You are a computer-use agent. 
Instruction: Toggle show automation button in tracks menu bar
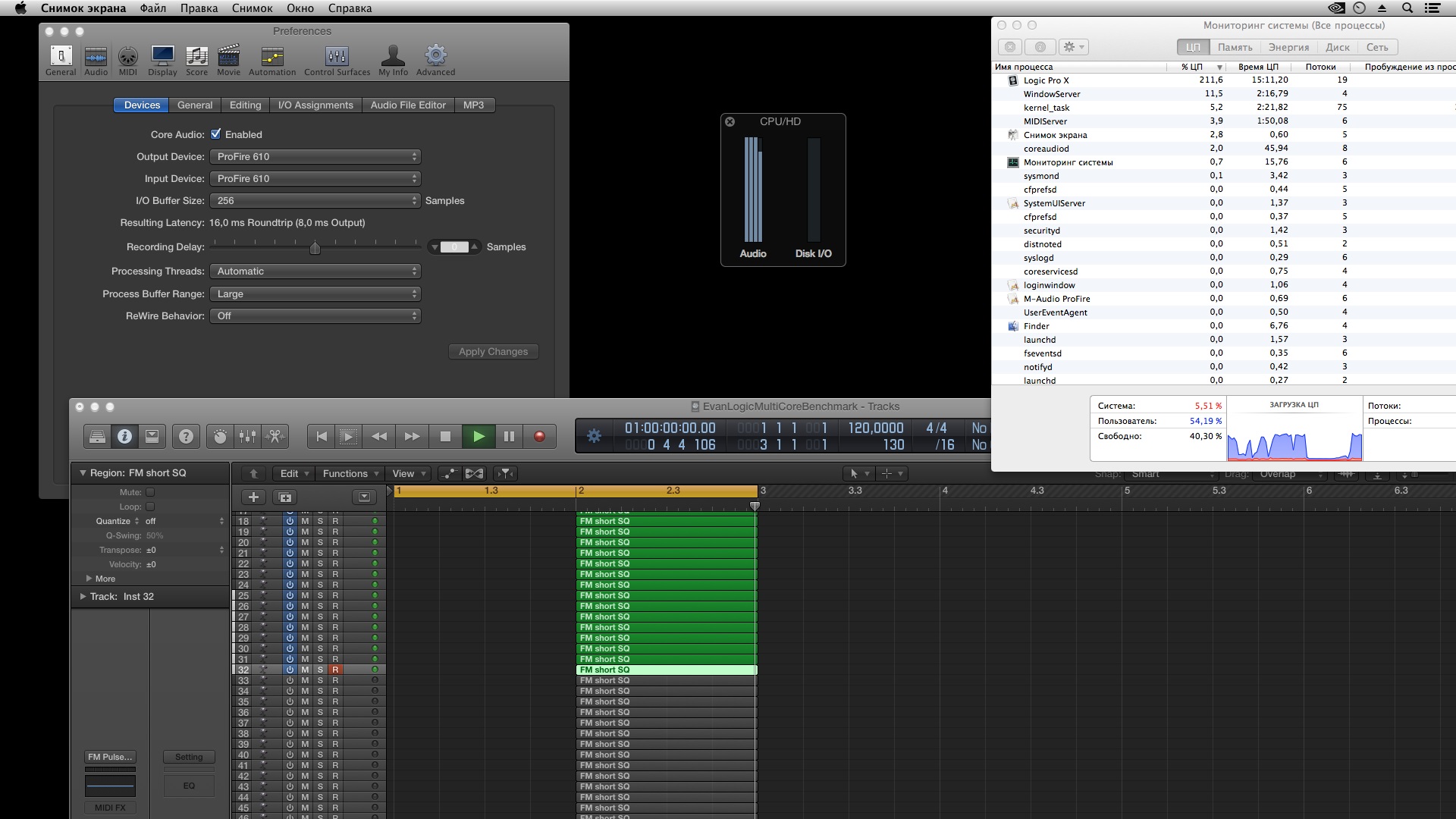pyautogui.click(x=449, y=473)
